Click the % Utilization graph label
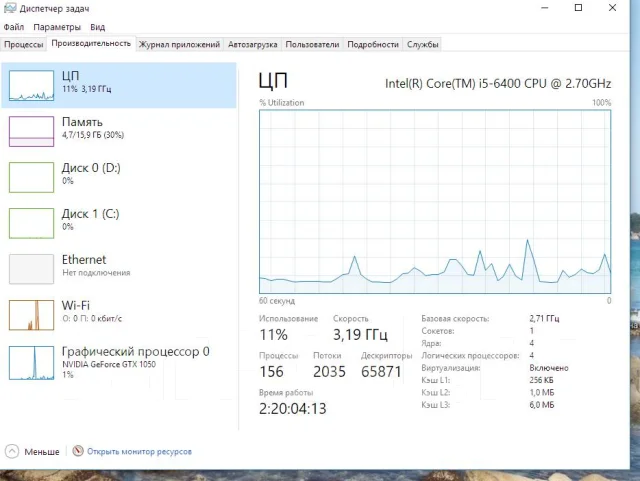 coord(282,102)
